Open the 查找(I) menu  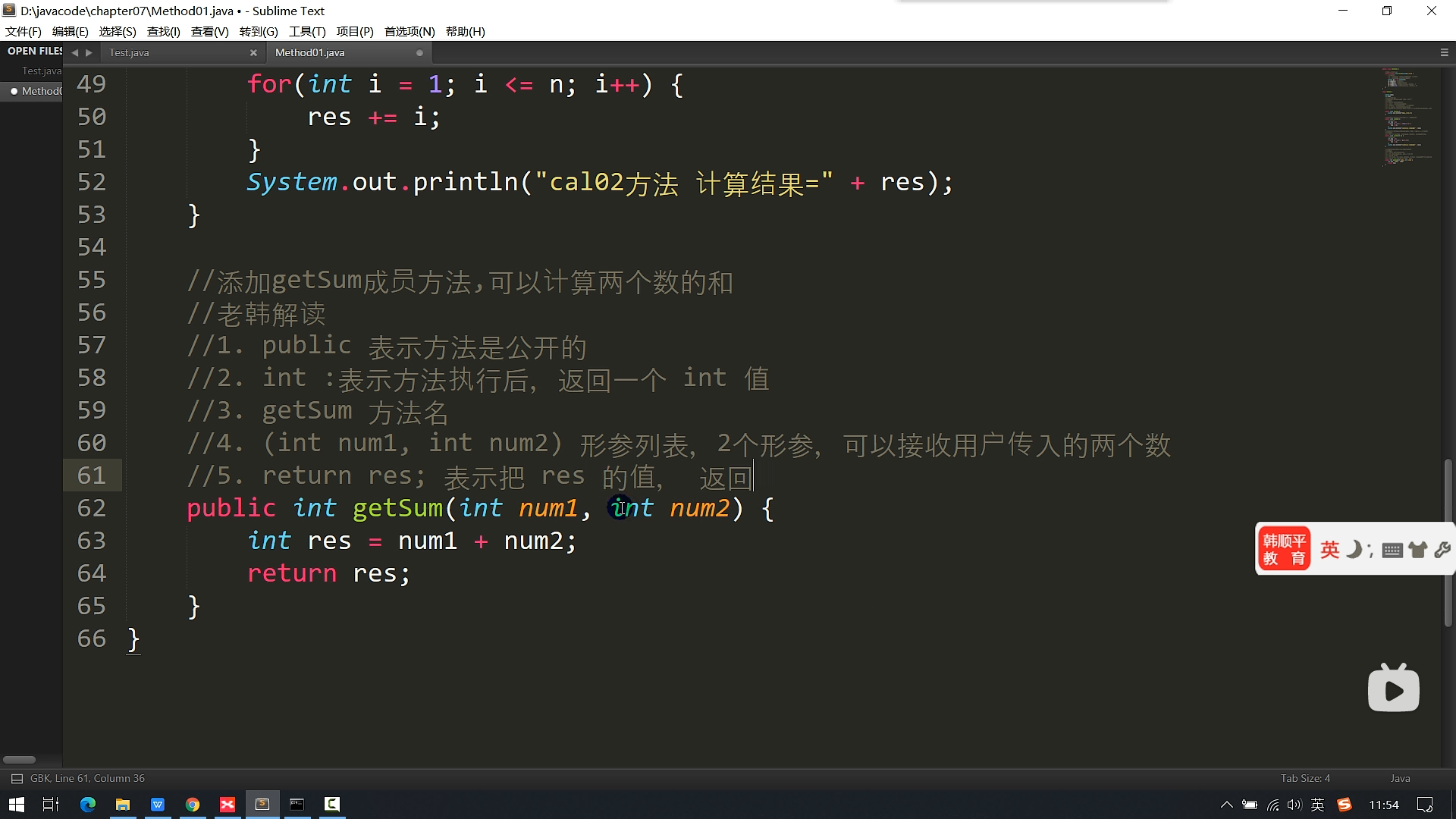[163, 31]
